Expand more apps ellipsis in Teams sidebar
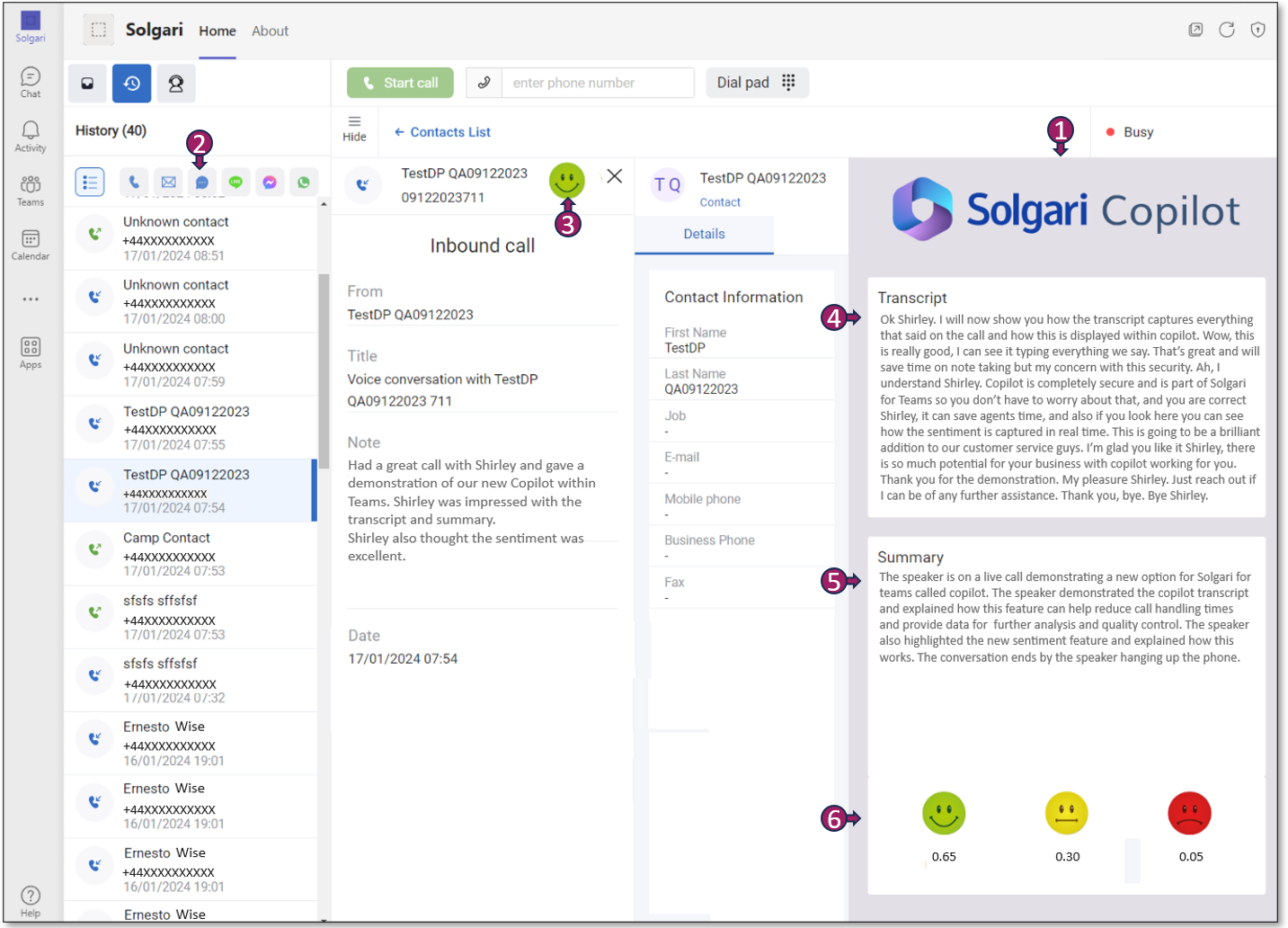 click(31, 299)
